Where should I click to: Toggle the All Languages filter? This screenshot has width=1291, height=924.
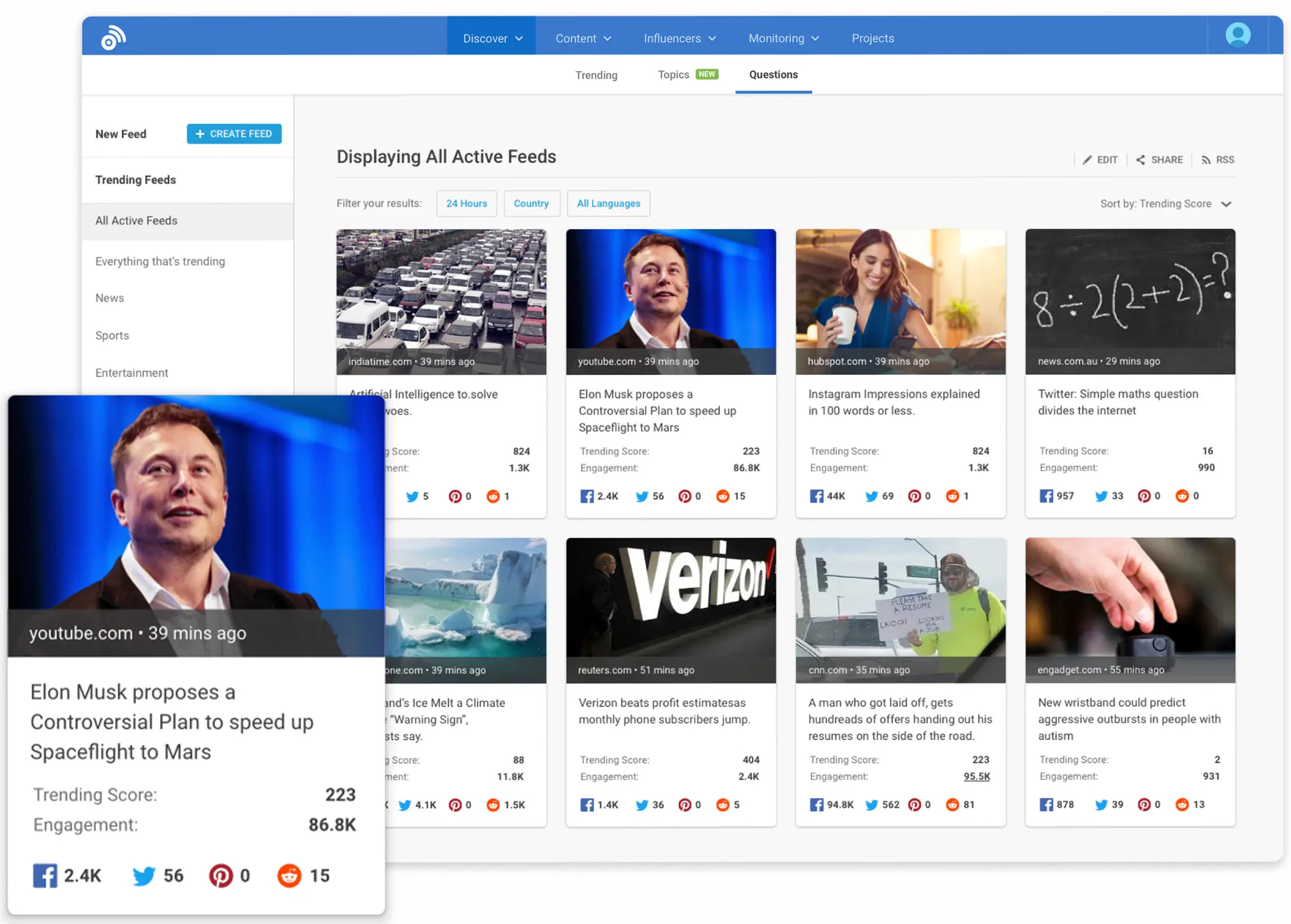(608, 204)
